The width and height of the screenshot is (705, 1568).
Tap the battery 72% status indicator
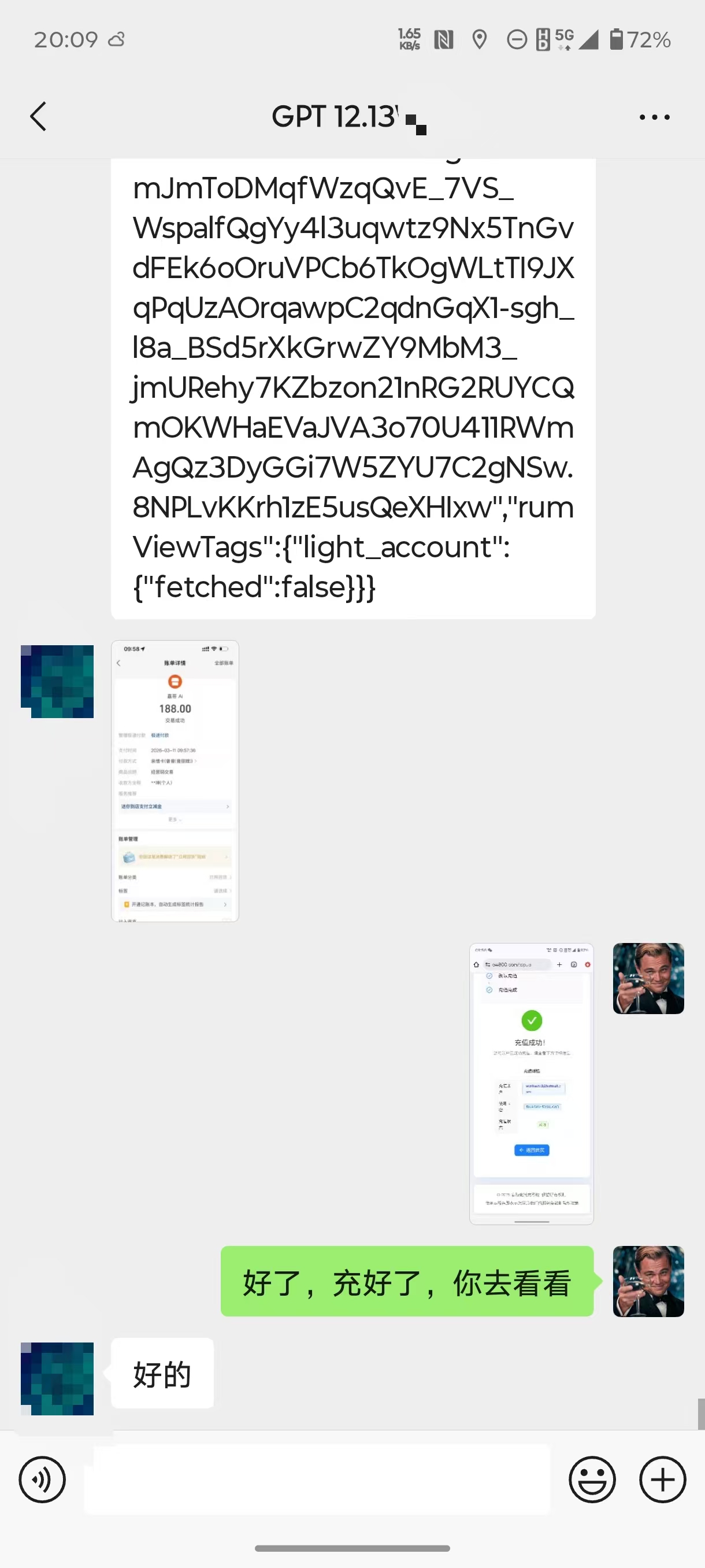[640, 39]
